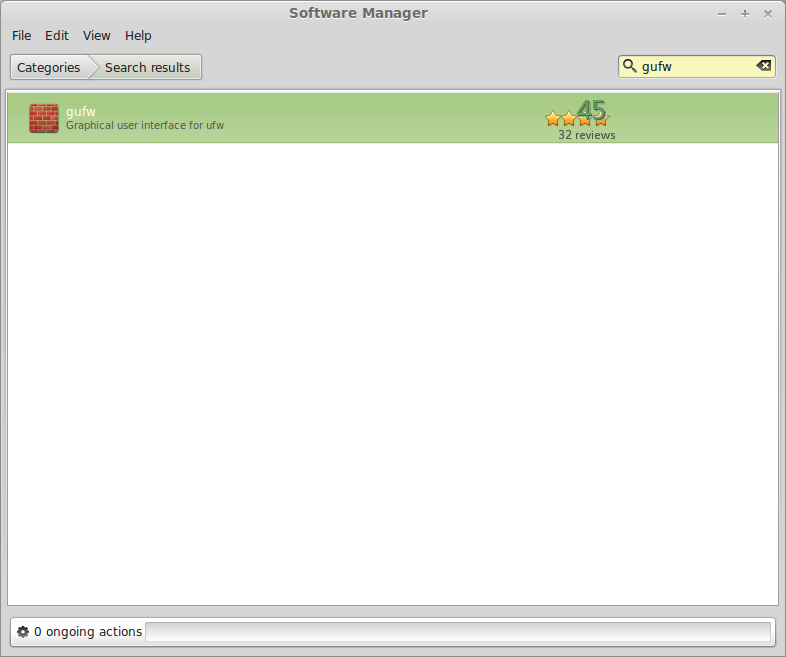
Task: Click the gufw star rating
Action: [577, 119]
